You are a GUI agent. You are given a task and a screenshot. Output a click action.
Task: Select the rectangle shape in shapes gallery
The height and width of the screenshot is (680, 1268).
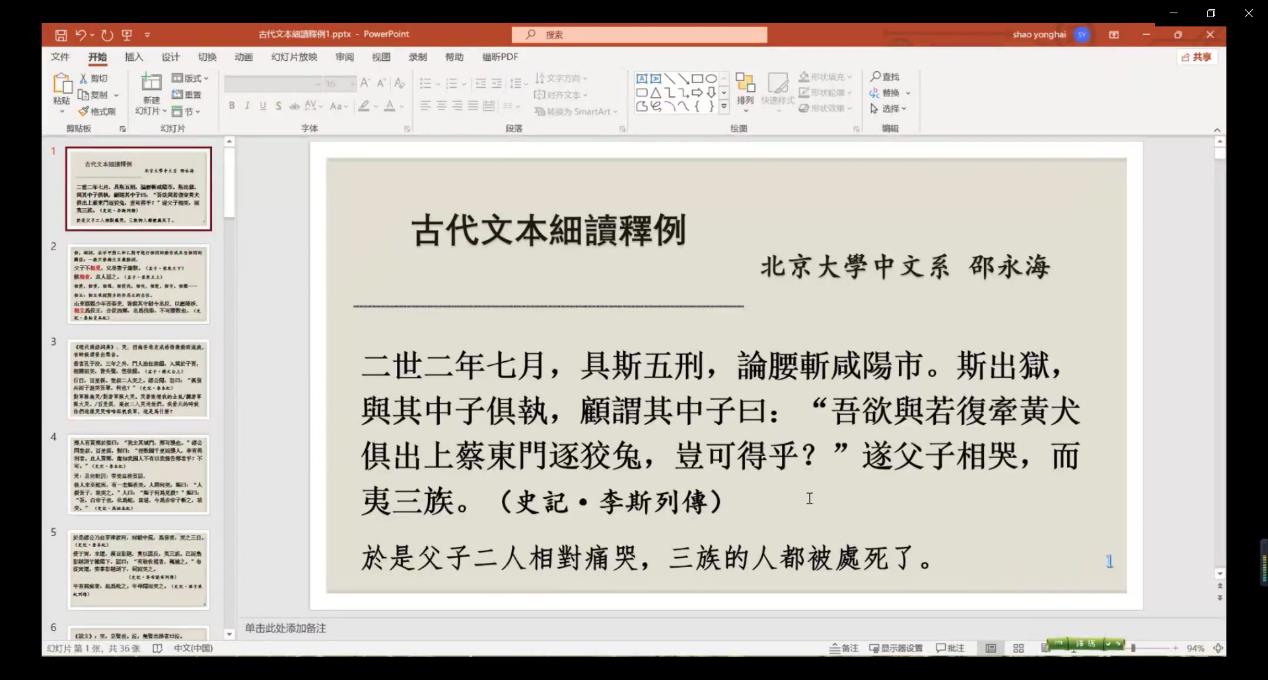pyautogui.click(x=697, y=78)
